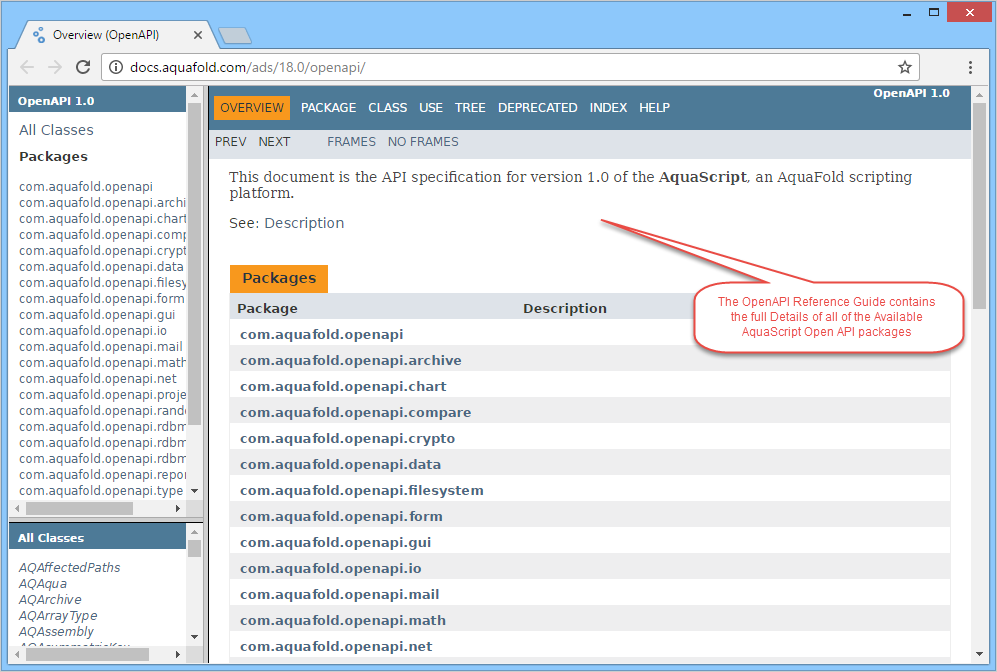
Task: Click All Classes frame scroll-up arrow
Action: click(195, 531)
